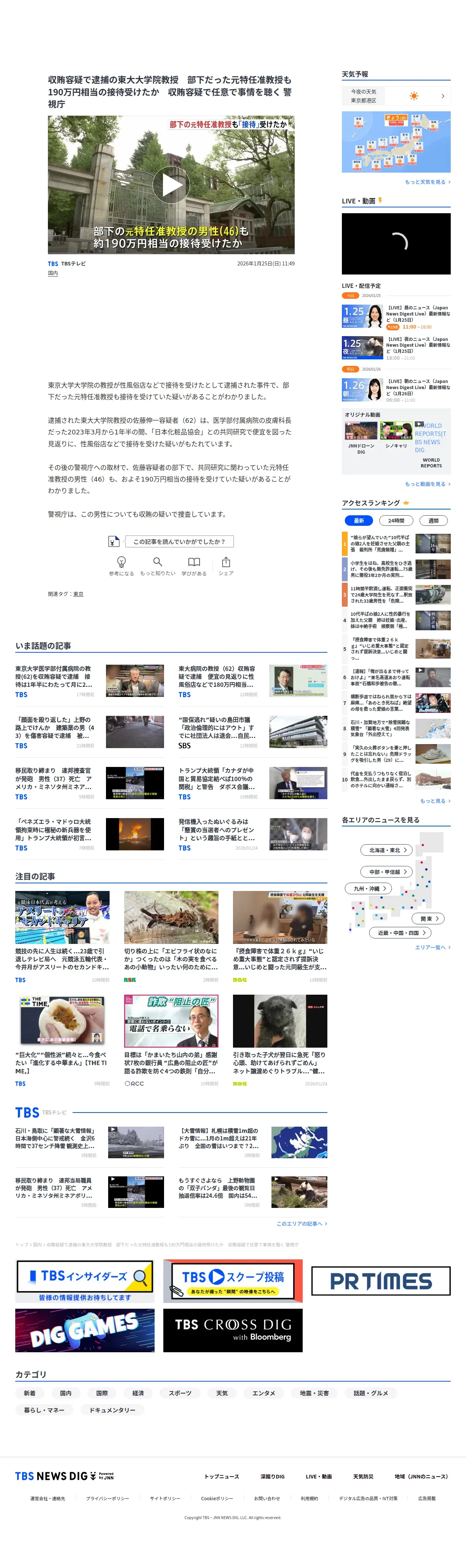Expand 今夜の天気 東京都港区 with the chevron
Screen dimensions: 466x1568
pyautogui.click(x=443, y=96)
